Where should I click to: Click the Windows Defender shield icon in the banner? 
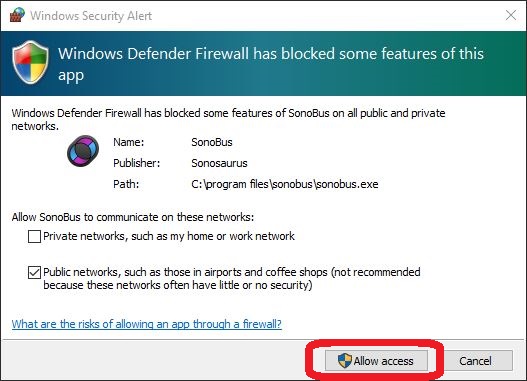(x=30, y=62)
